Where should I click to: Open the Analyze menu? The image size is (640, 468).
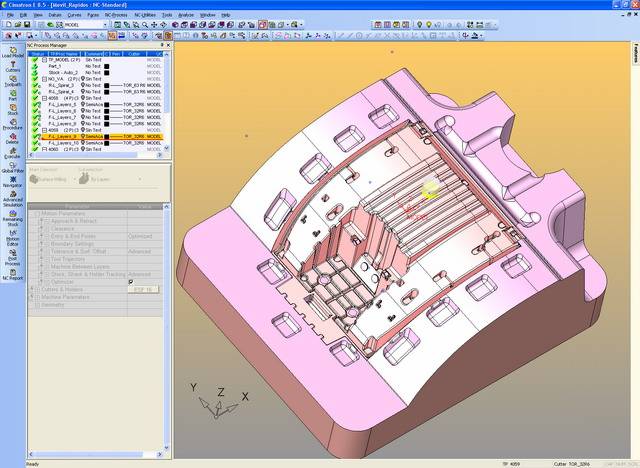[186, 15]
